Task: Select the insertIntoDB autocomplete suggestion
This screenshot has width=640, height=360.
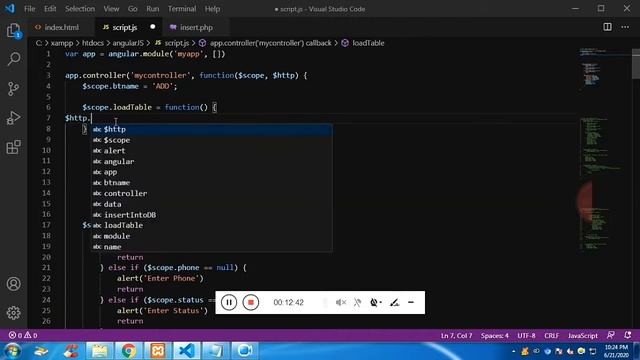Action: point(211,215)
